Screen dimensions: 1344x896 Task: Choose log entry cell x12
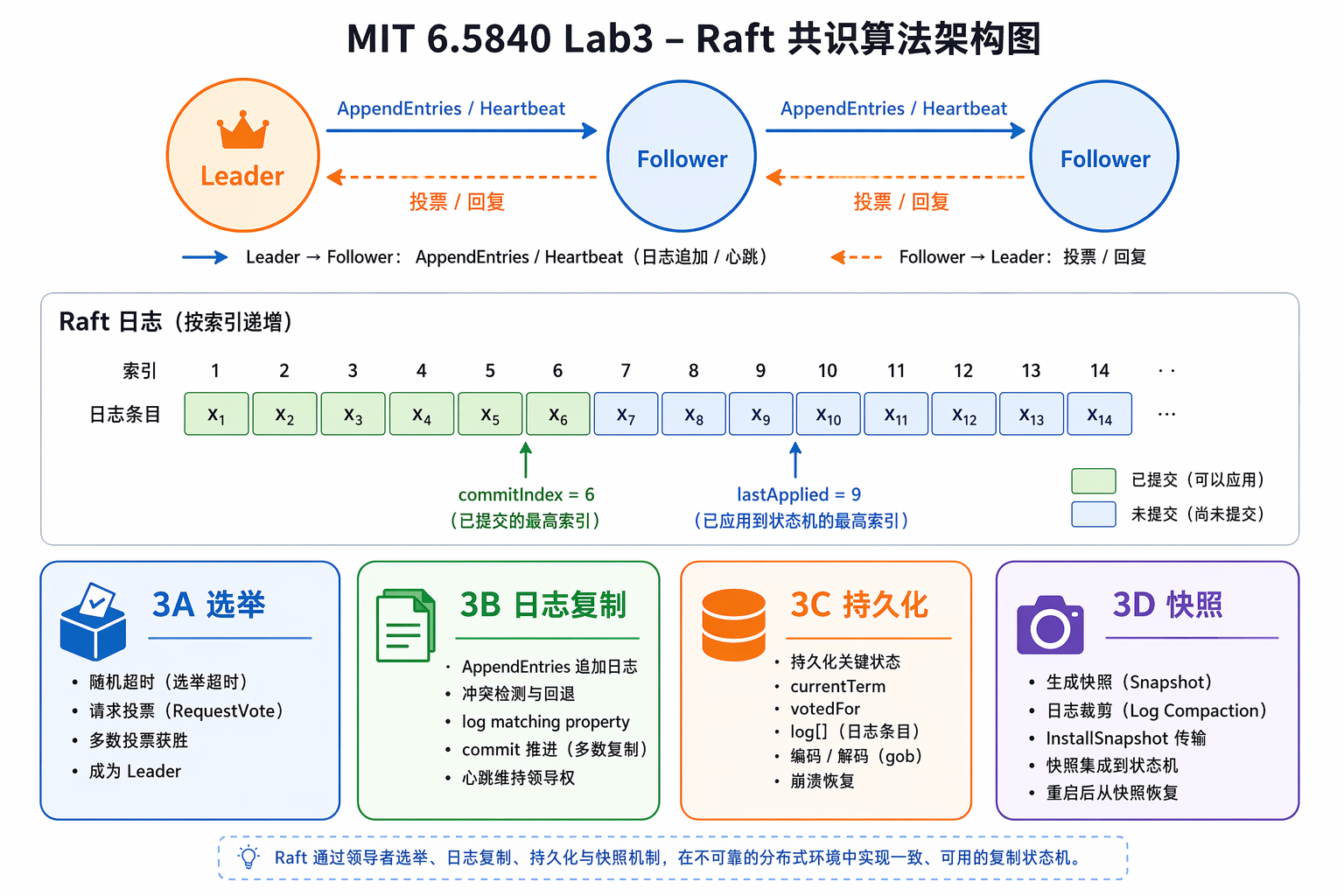click(964, 414)
